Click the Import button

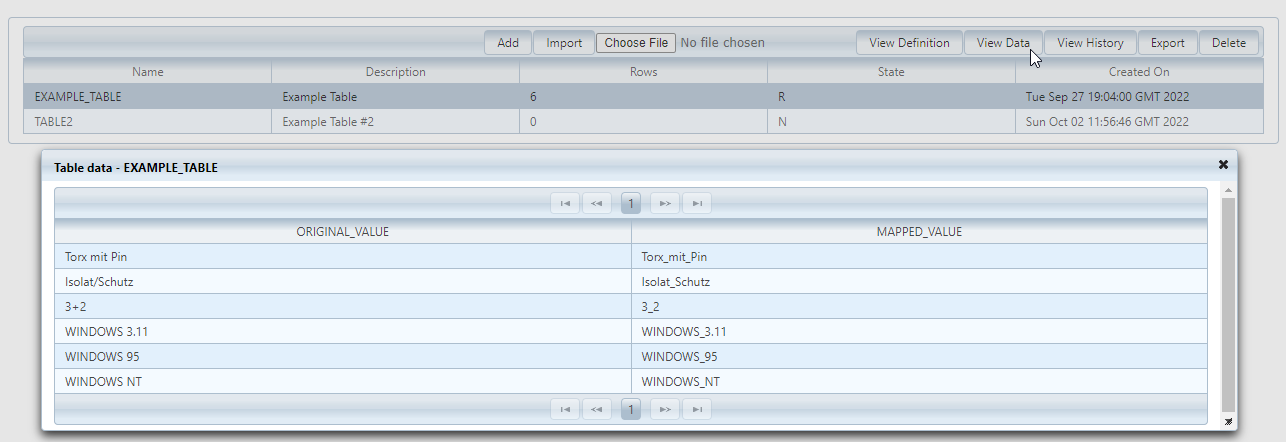(564, 43)
